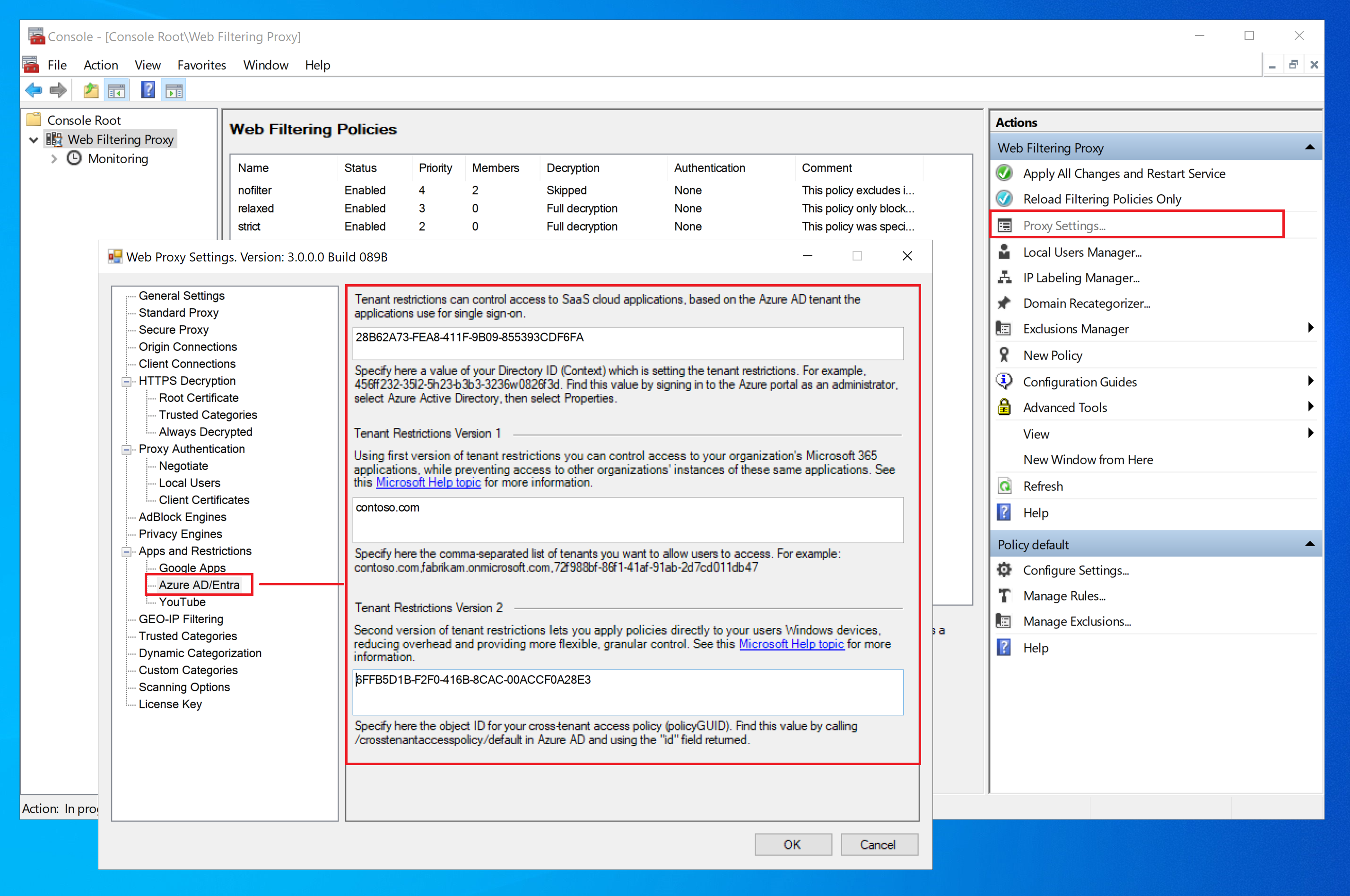Select AdBlock Engines in settings tree
The width and height of the screenshot is (1350, 896).
pyautogui.click(x=182, y=517)
